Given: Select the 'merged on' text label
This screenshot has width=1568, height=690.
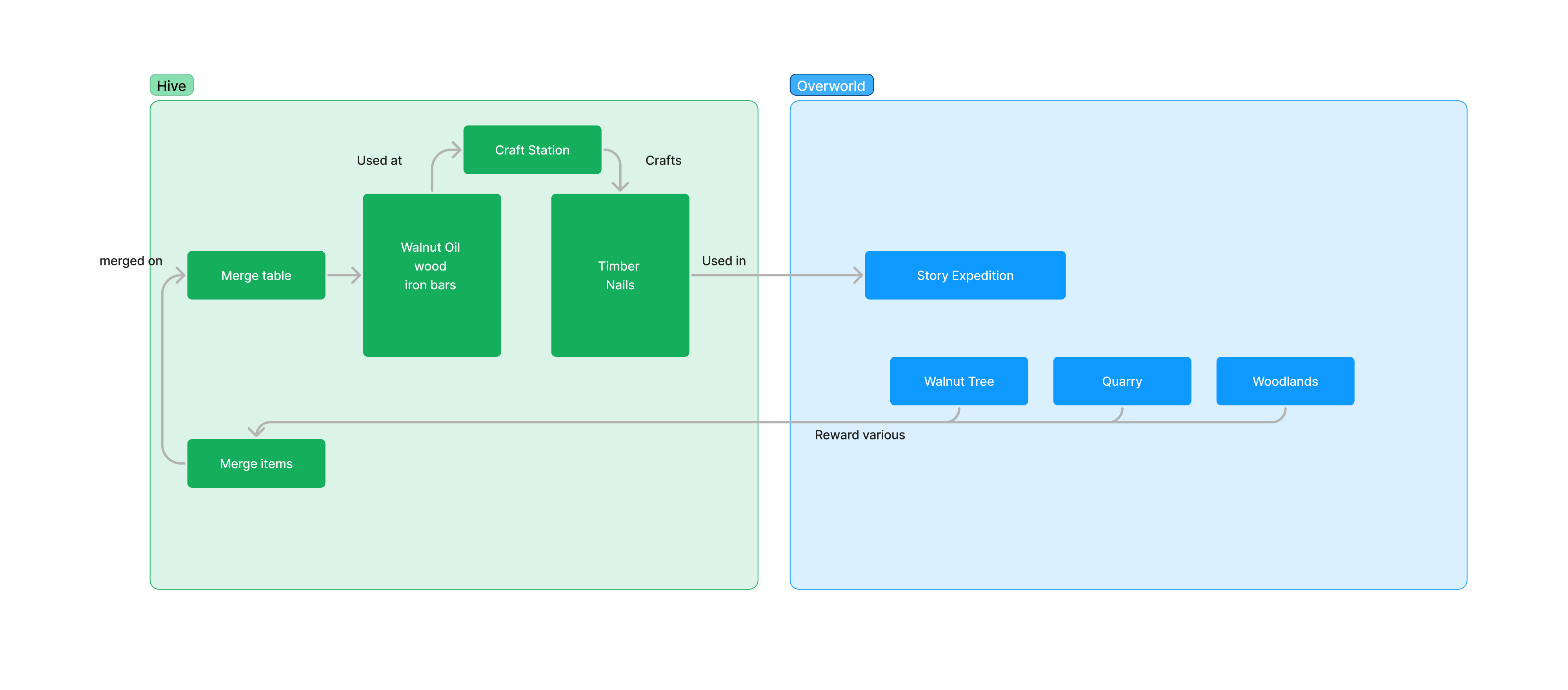Looking at the screenshot, I should coord(131,260).
